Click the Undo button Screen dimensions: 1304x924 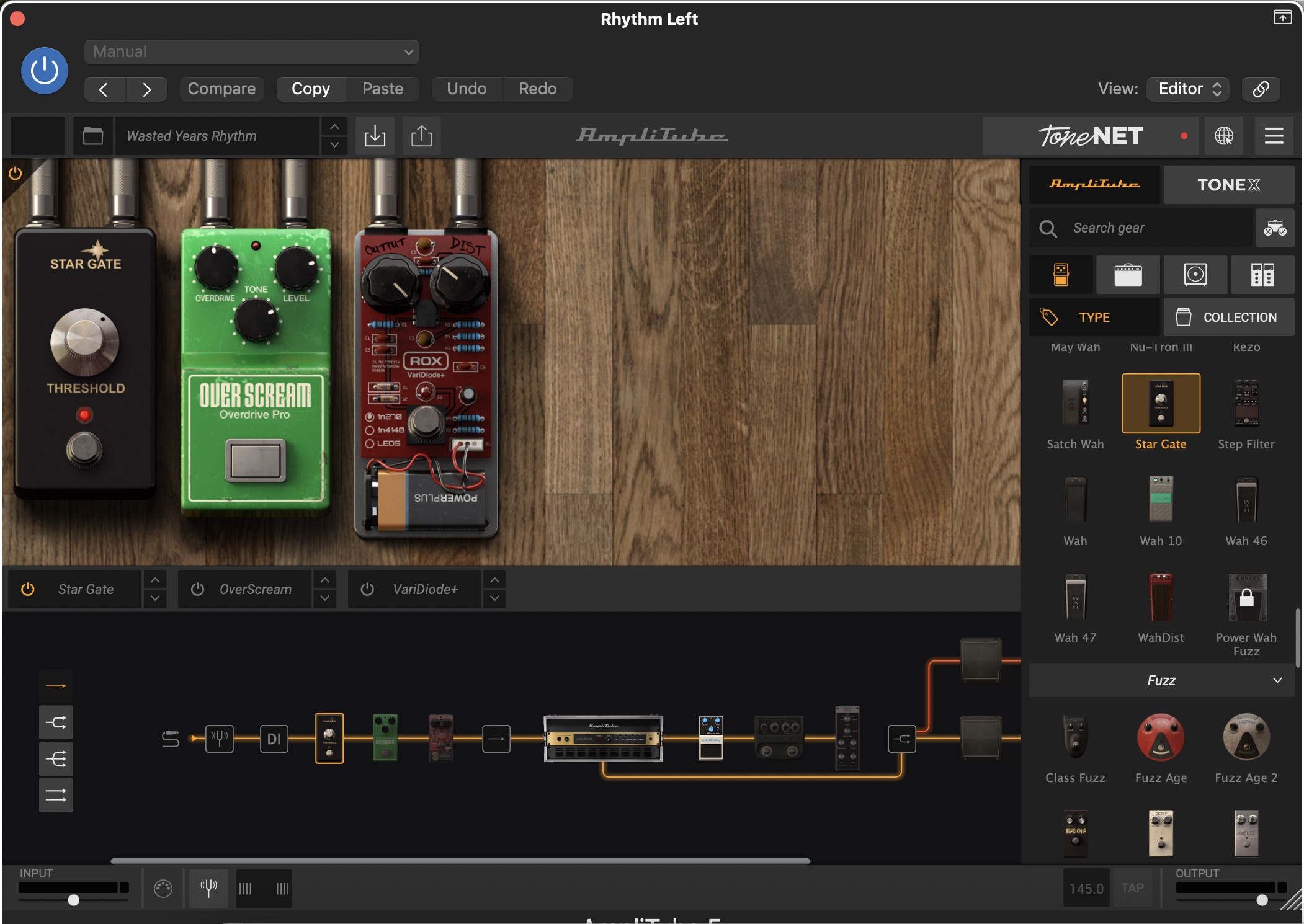[x=467, y=89]
